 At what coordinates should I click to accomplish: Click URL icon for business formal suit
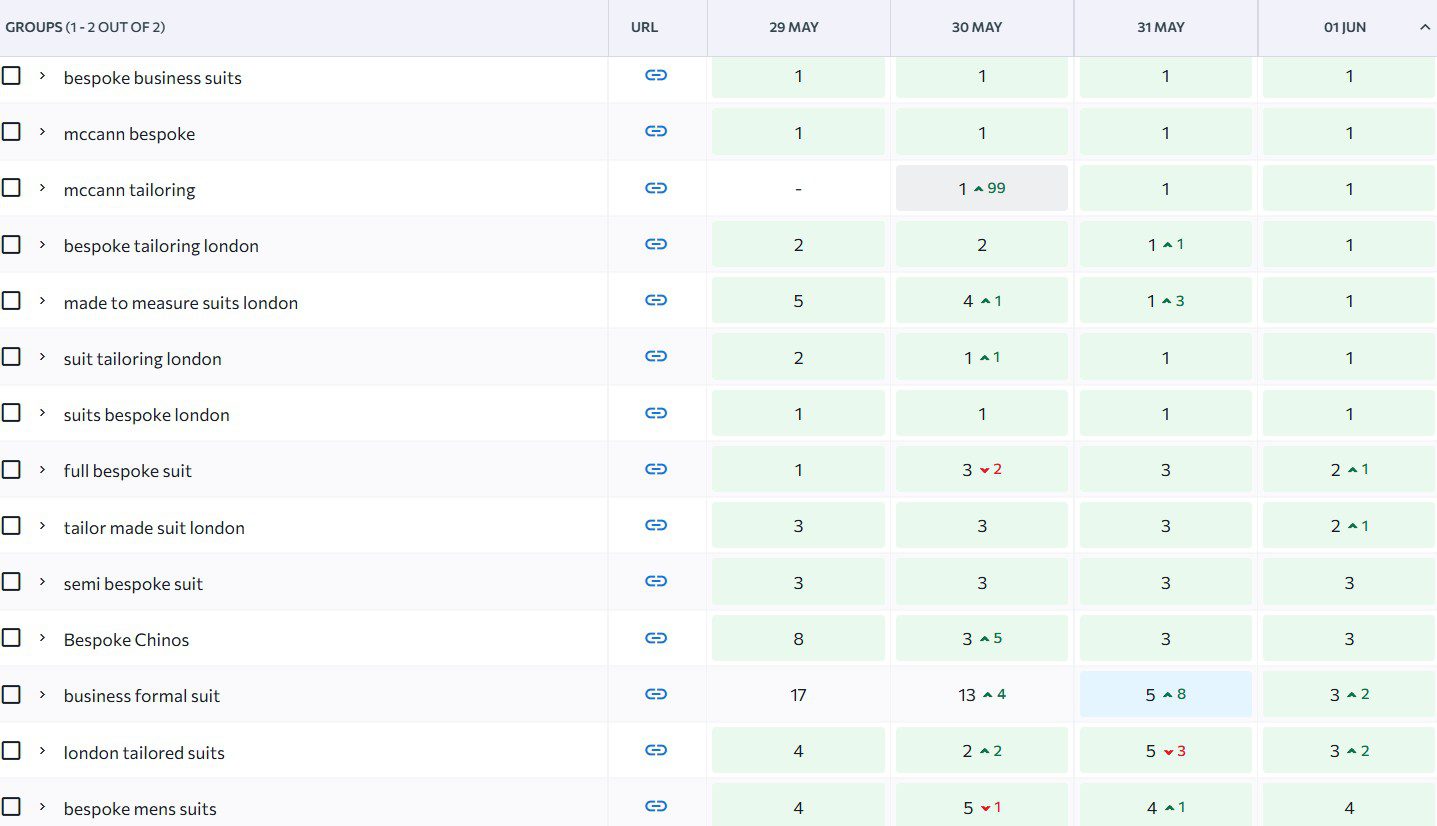tap(656, 694)
